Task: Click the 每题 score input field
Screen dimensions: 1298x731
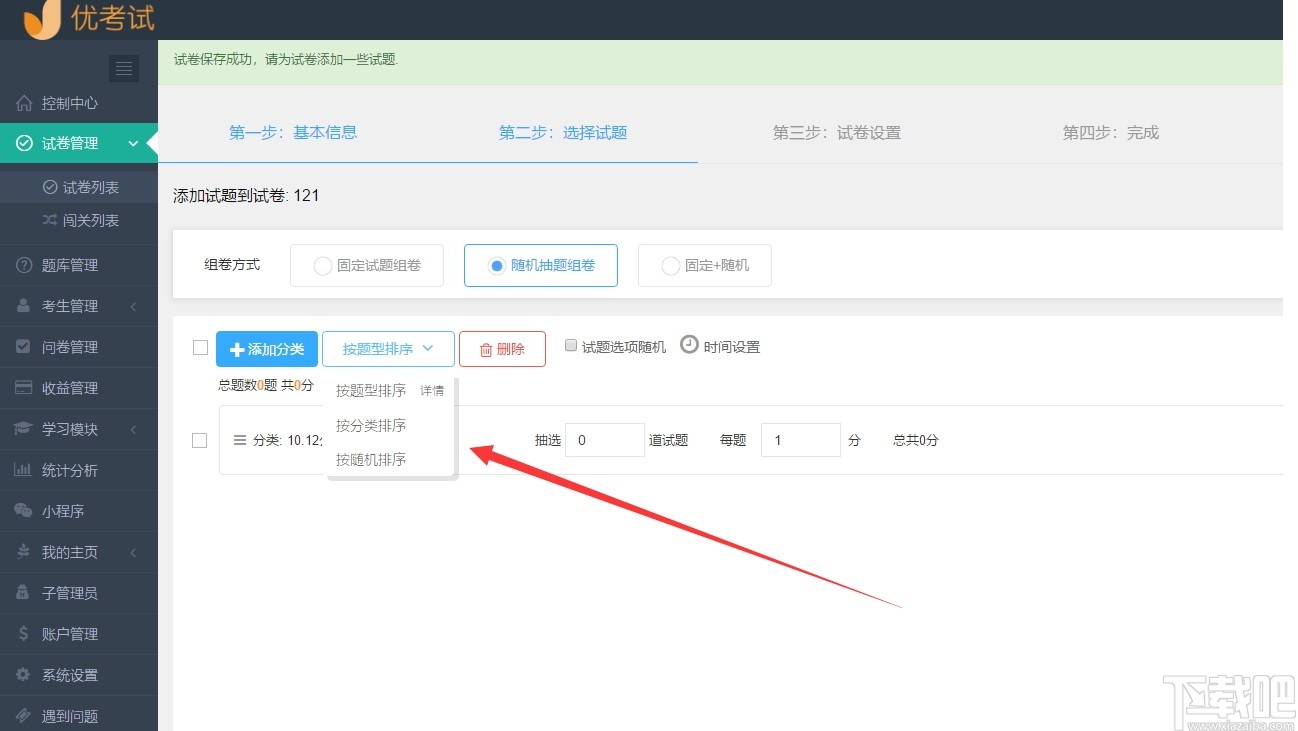Action: [801, 440]
